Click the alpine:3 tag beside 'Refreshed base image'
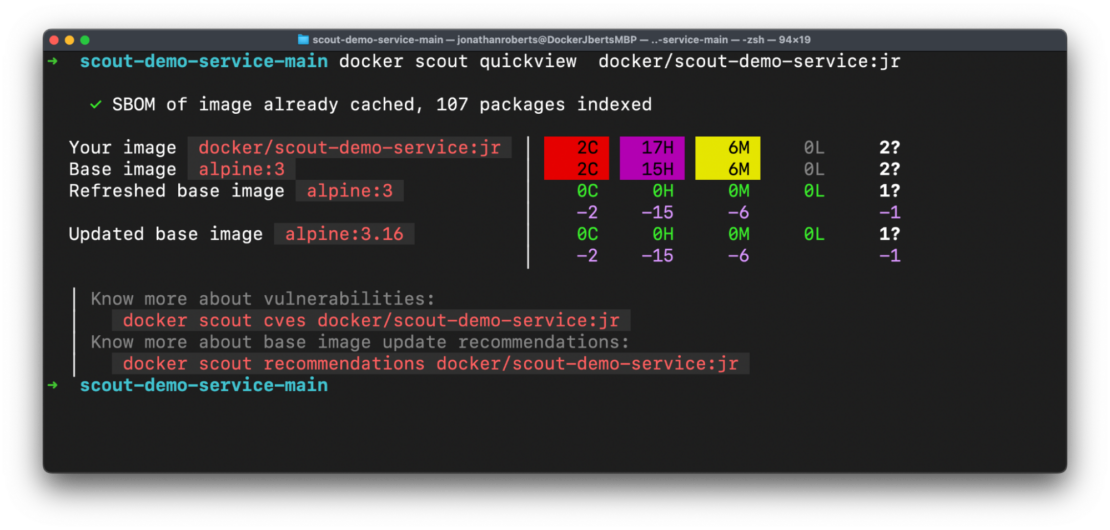Screen dimensions: 1110x530 tap(349, 191)
